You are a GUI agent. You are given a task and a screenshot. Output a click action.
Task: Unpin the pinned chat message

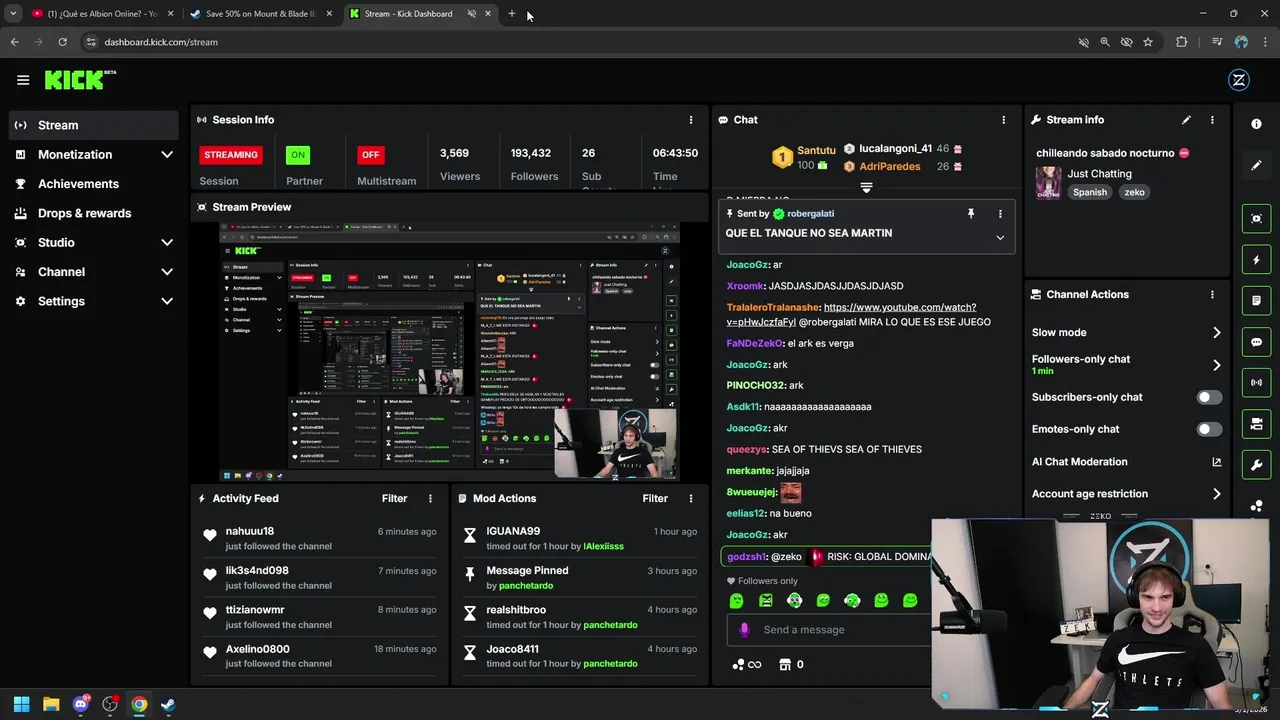tap(970, 214)
